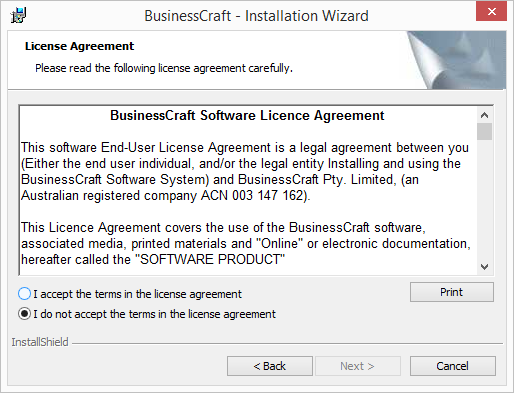Click the installer icon in the title bar

pos(18,15)
